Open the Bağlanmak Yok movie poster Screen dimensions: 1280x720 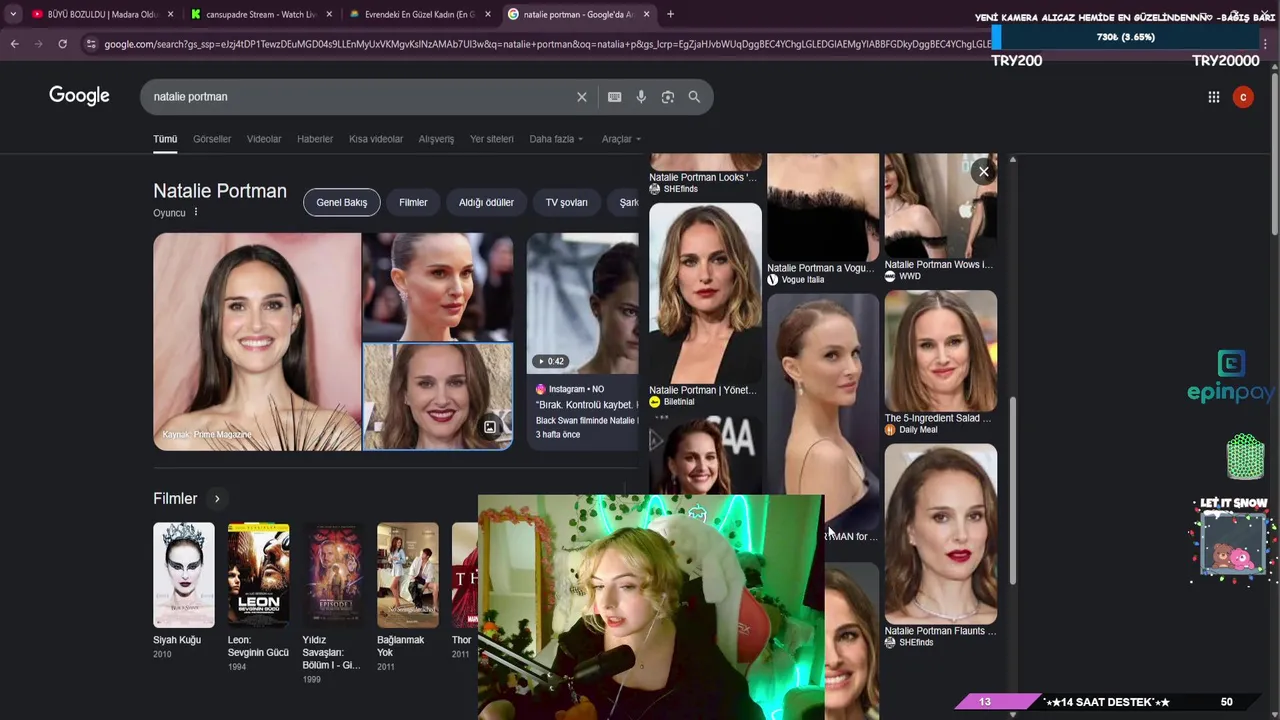point(408,575)
